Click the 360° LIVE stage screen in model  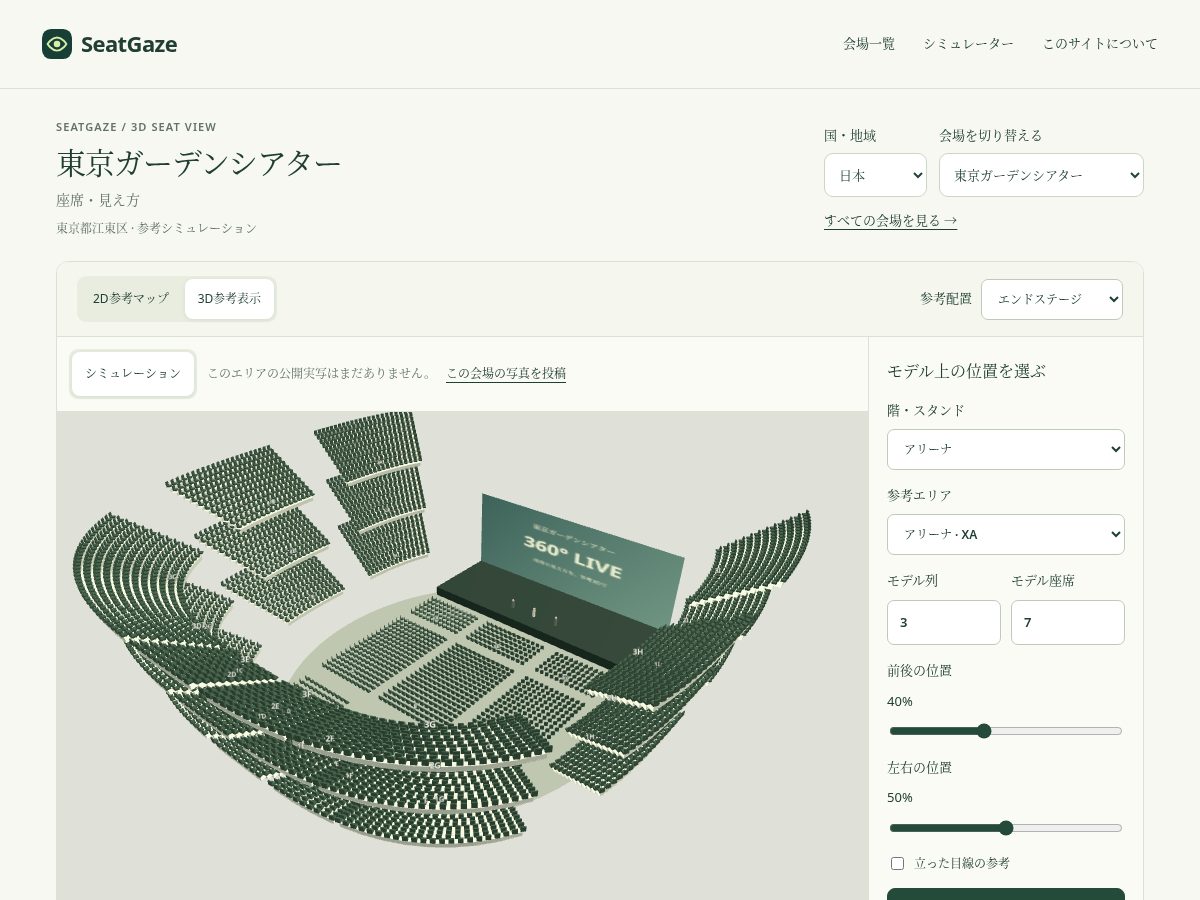coord(582,560)
